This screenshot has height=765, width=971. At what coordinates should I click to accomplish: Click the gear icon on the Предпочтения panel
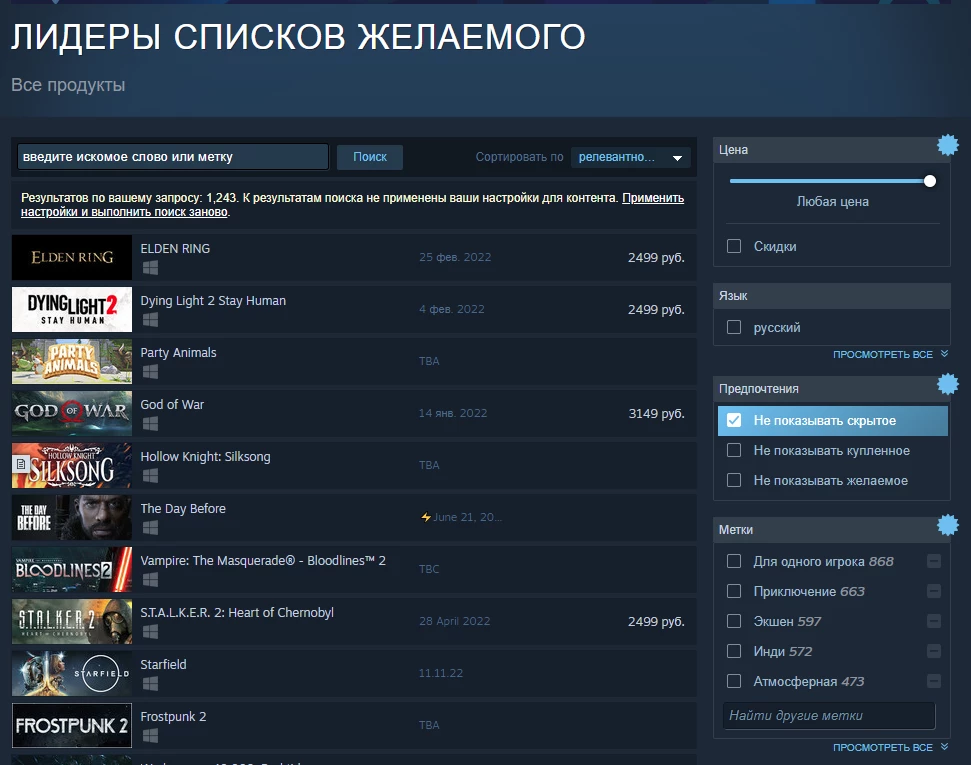coord(947,384)
